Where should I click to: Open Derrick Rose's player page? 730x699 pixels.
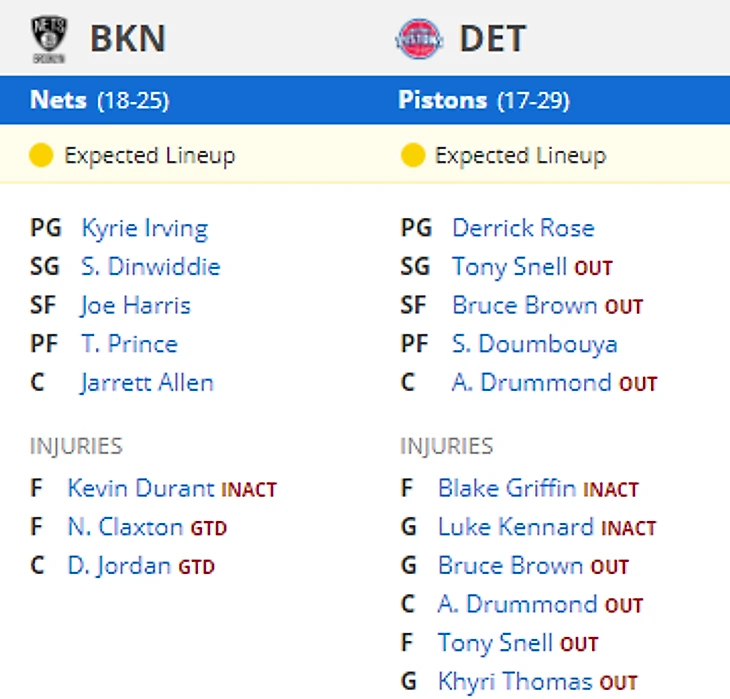tap(523, 228)
